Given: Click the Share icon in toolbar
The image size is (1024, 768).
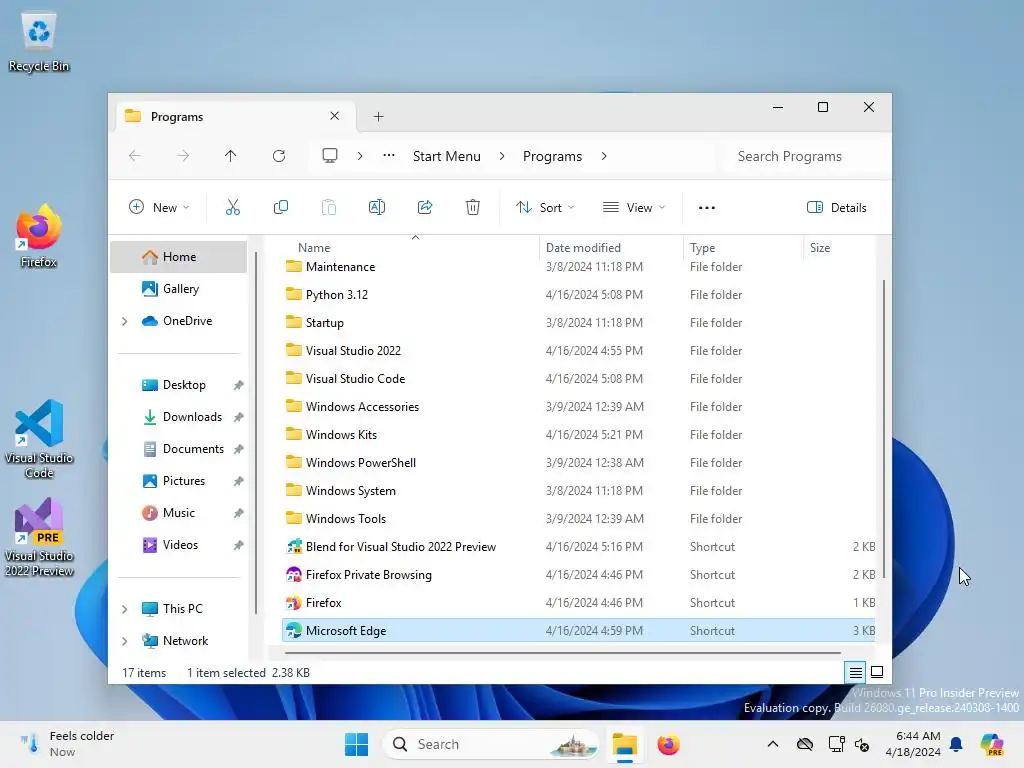Looking at the screenshot, I should pyautogui.click(x=425, y=207).
